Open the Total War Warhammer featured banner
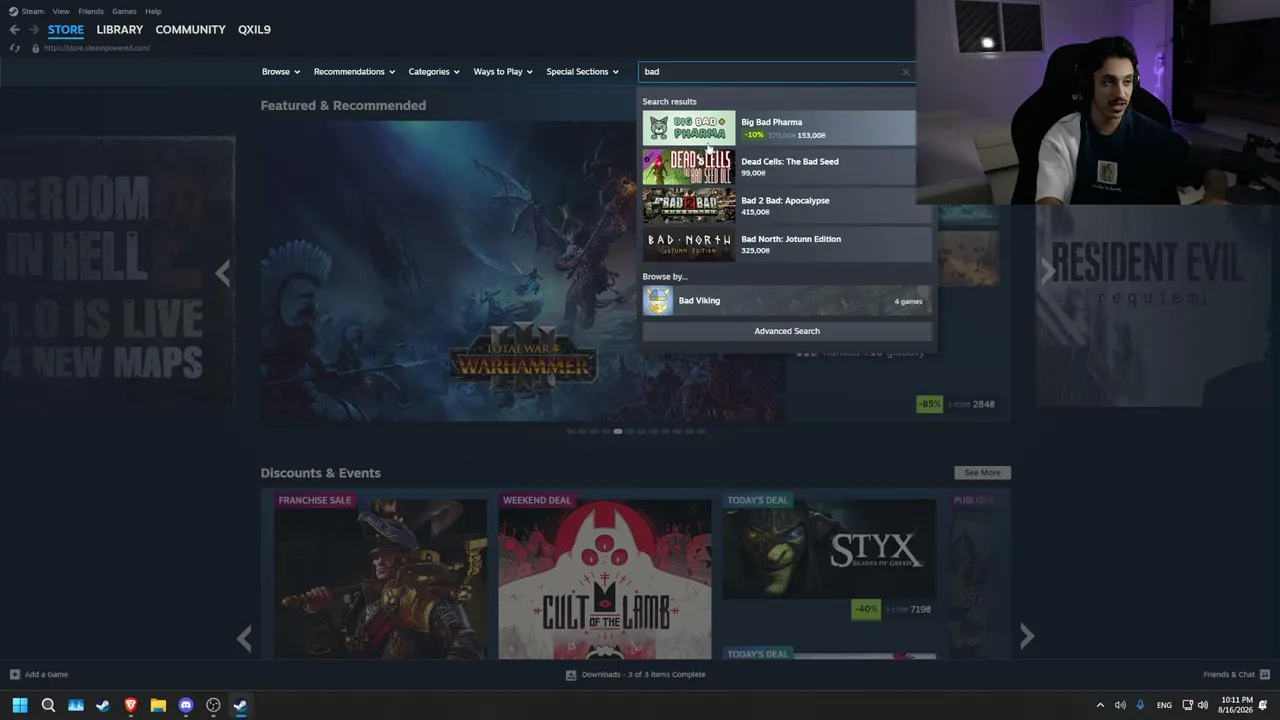Image resolution: width=1280 pixels, height=720 pixels. point(522,271)
